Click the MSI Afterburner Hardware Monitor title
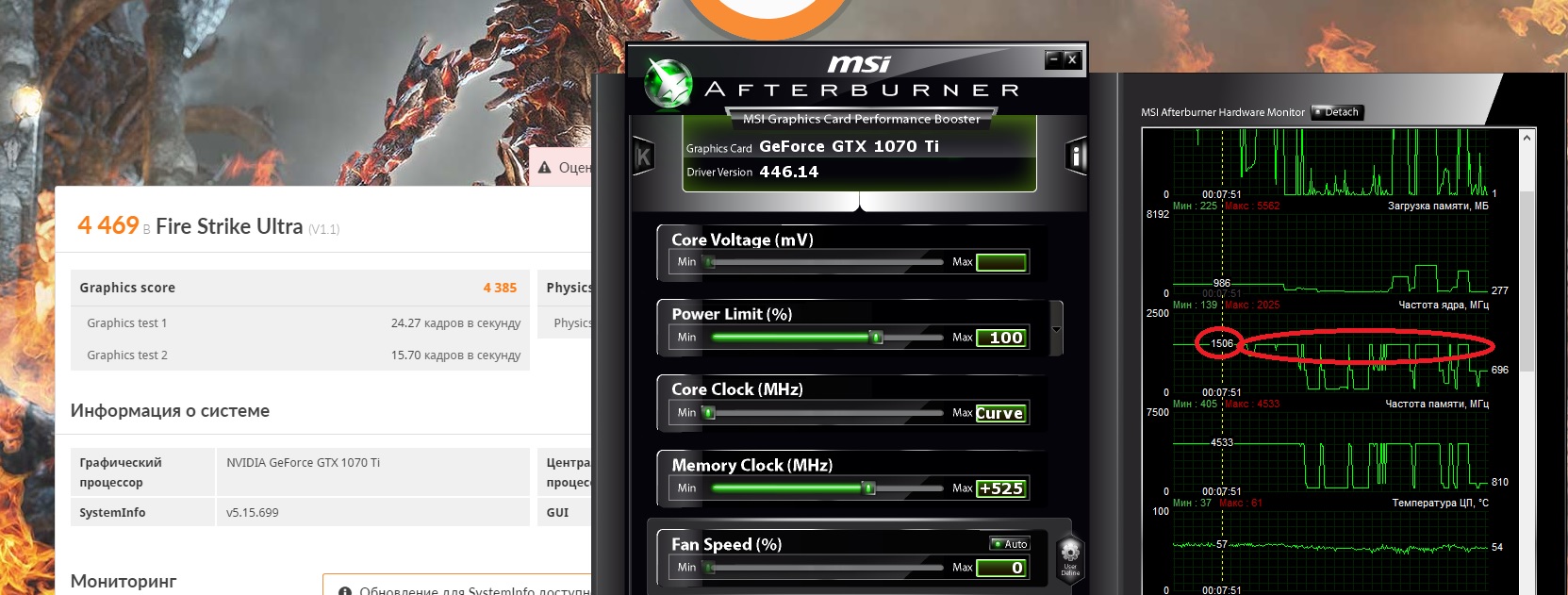The height and width of the screenshot is (595, 1568). (1223, 112)
